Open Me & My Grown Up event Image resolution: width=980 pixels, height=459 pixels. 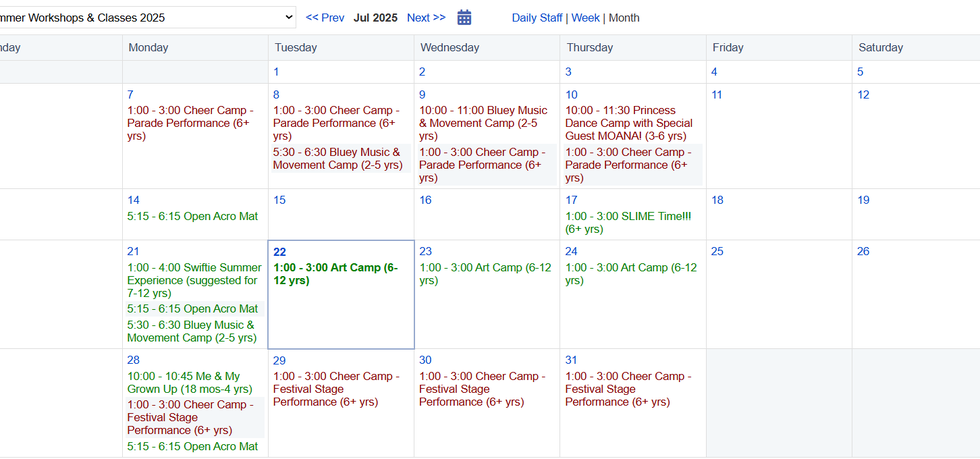tap(189, 382)
